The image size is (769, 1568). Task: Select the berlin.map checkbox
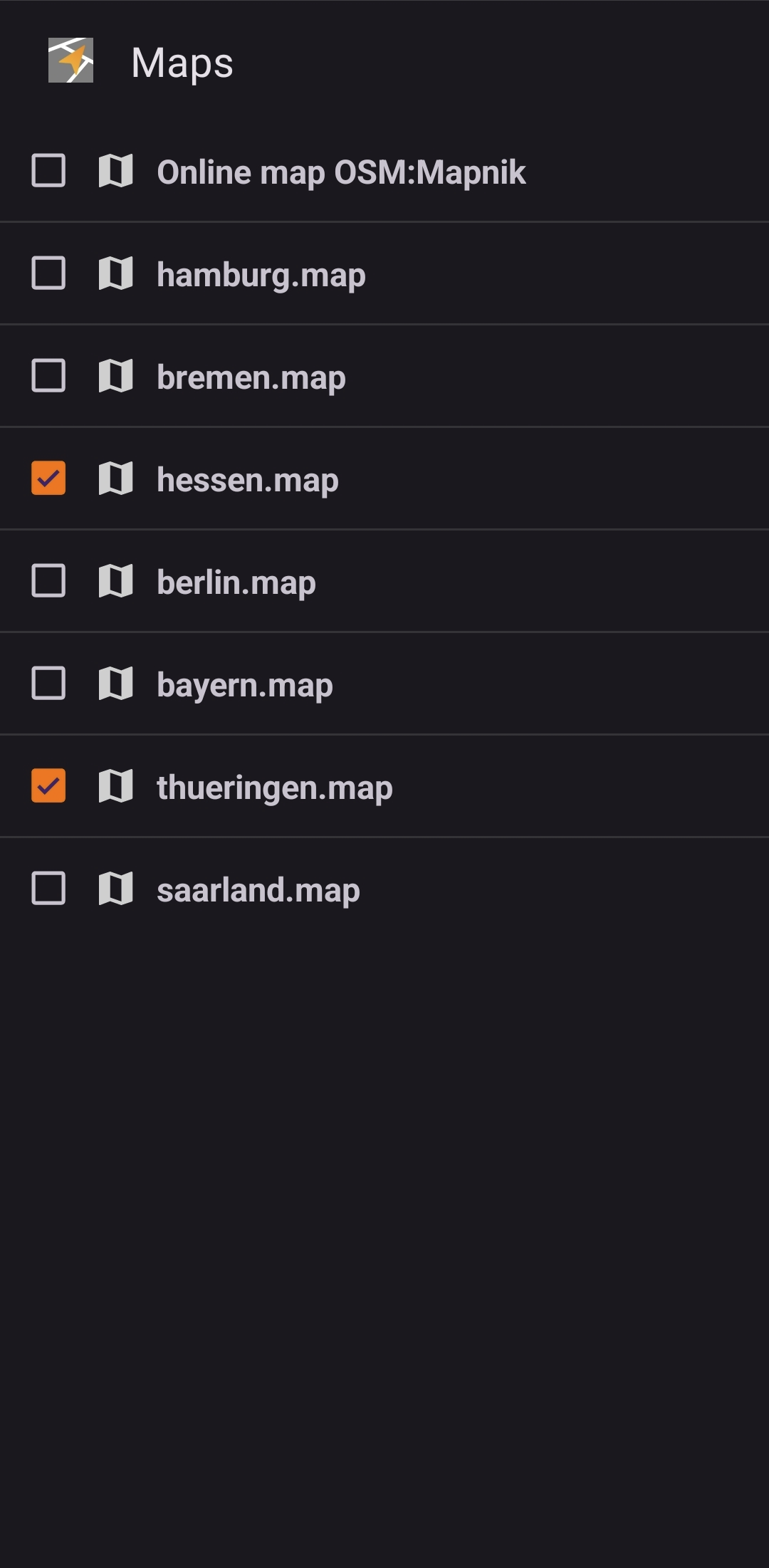pos(48,581)
